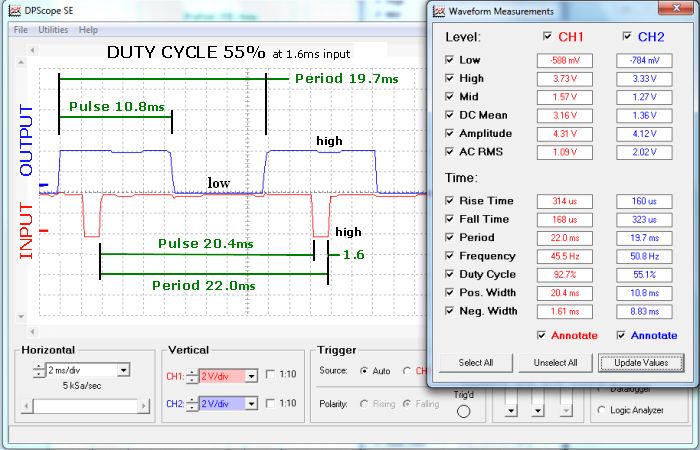Toggle the red CH1 Annotate checkbox
This screenshot has width=700, height=450.
(x=542, y=335)
